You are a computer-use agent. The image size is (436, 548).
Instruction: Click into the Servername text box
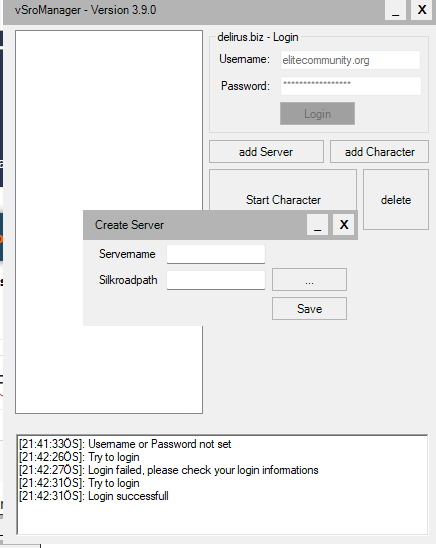(x=216, y=254)
